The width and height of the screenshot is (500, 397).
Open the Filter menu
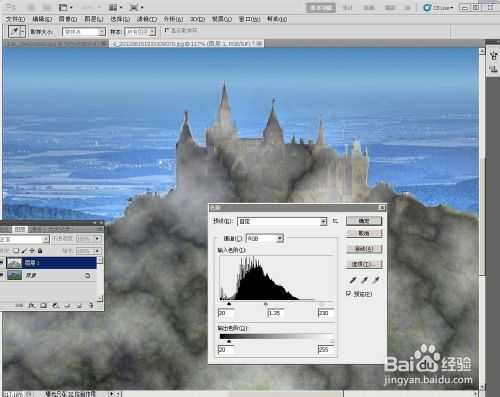pyautogui.click(x=147, y=19)
